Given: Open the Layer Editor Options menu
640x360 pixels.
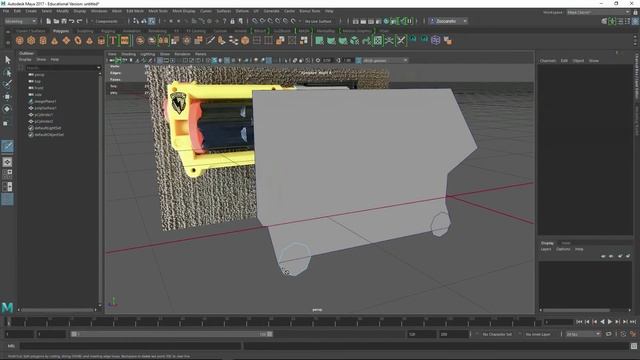Looking at the screenshot, I should 563,249.
